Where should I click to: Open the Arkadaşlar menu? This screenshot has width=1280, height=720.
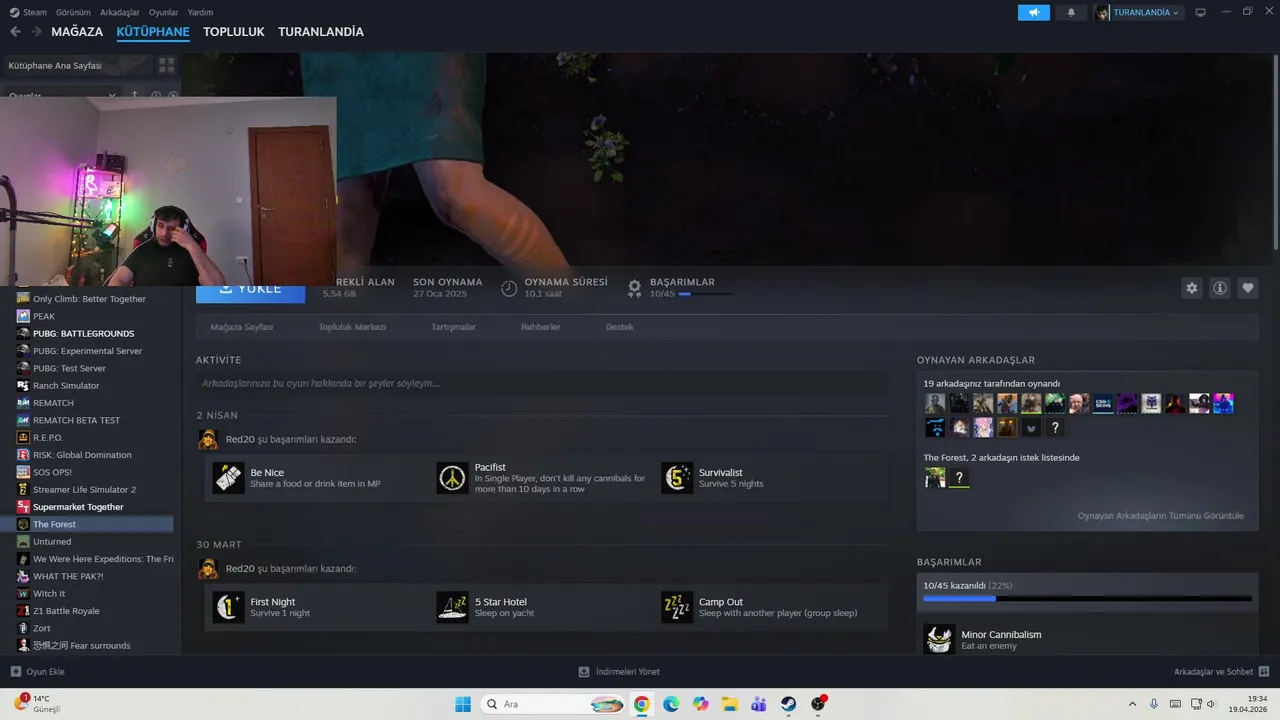pos(120,12)
